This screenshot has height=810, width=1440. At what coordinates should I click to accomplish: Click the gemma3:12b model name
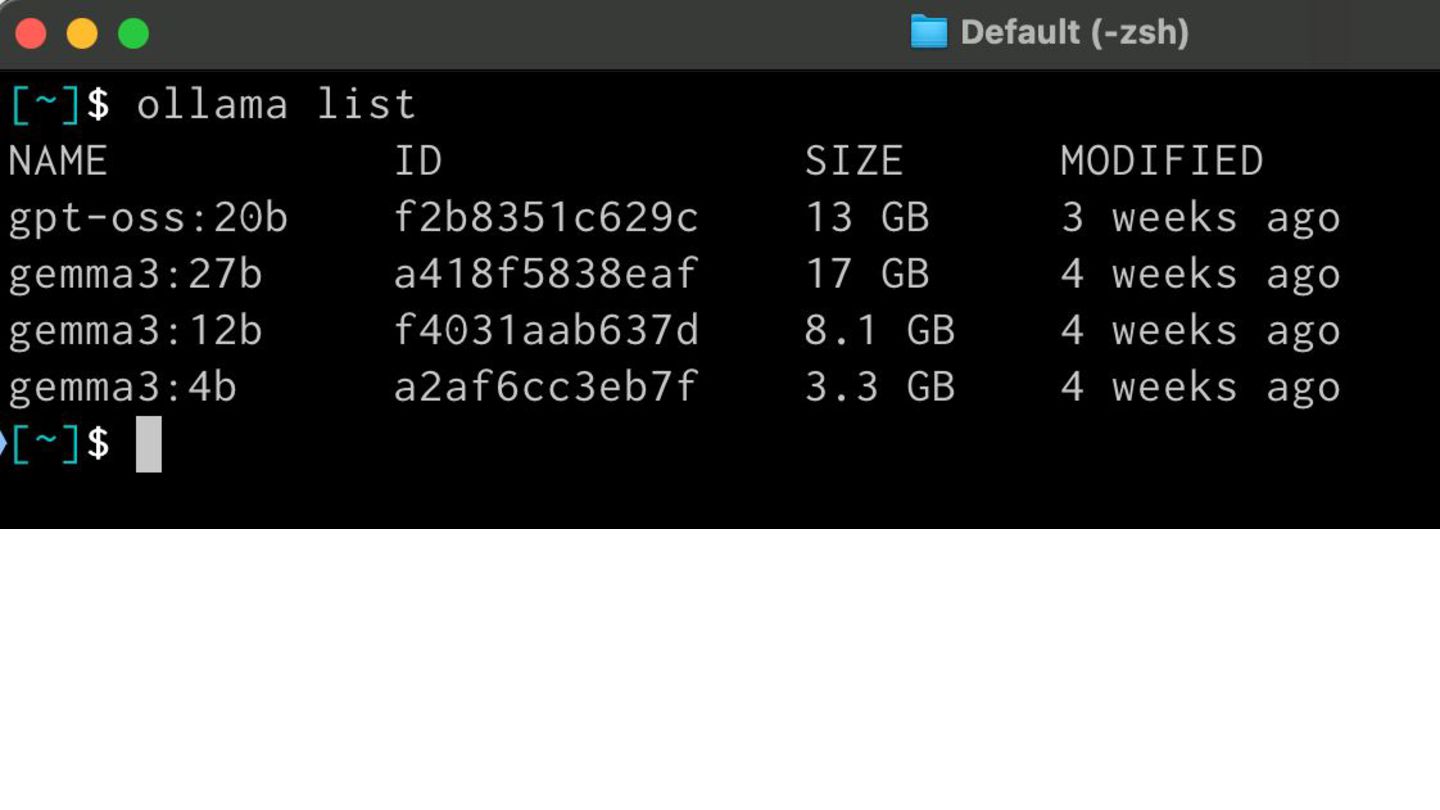(x=135, y=331)
